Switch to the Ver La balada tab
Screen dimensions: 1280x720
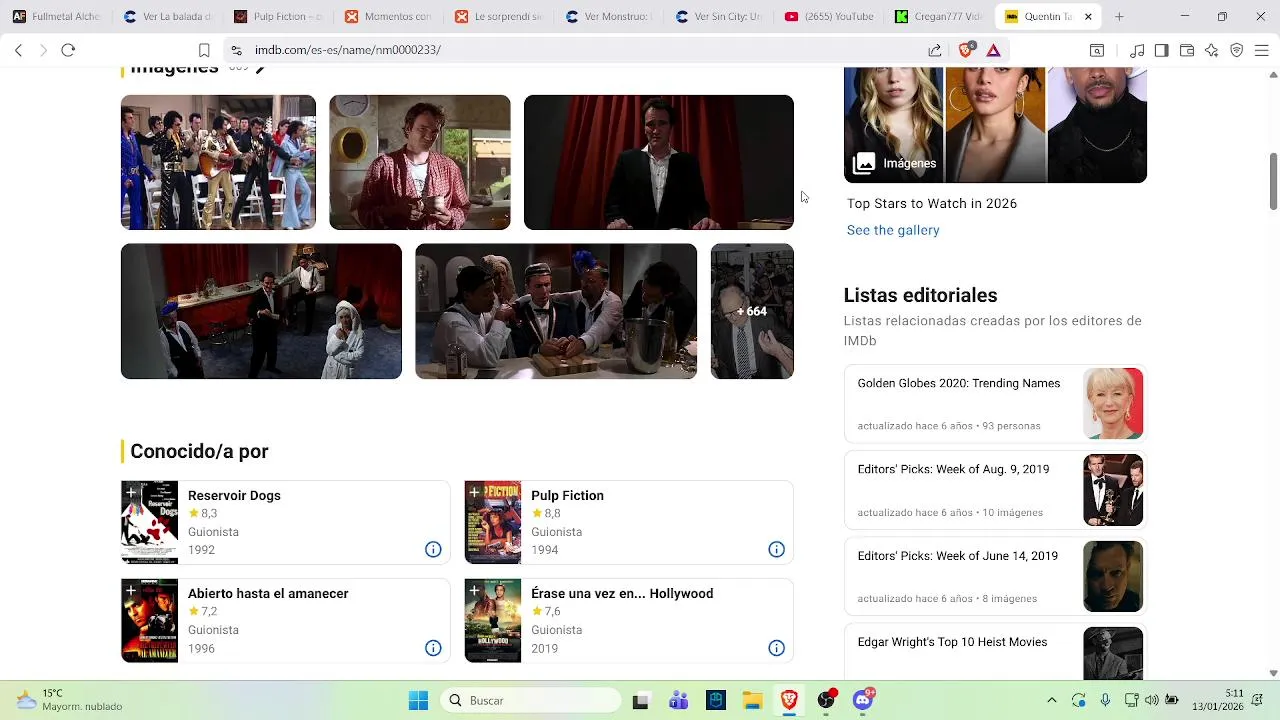click(x=167, y=16)
